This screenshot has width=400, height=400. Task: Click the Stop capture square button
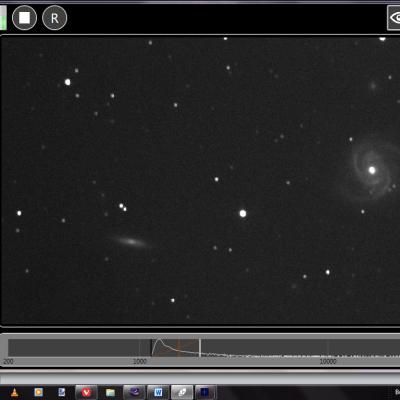pos(24,18)
